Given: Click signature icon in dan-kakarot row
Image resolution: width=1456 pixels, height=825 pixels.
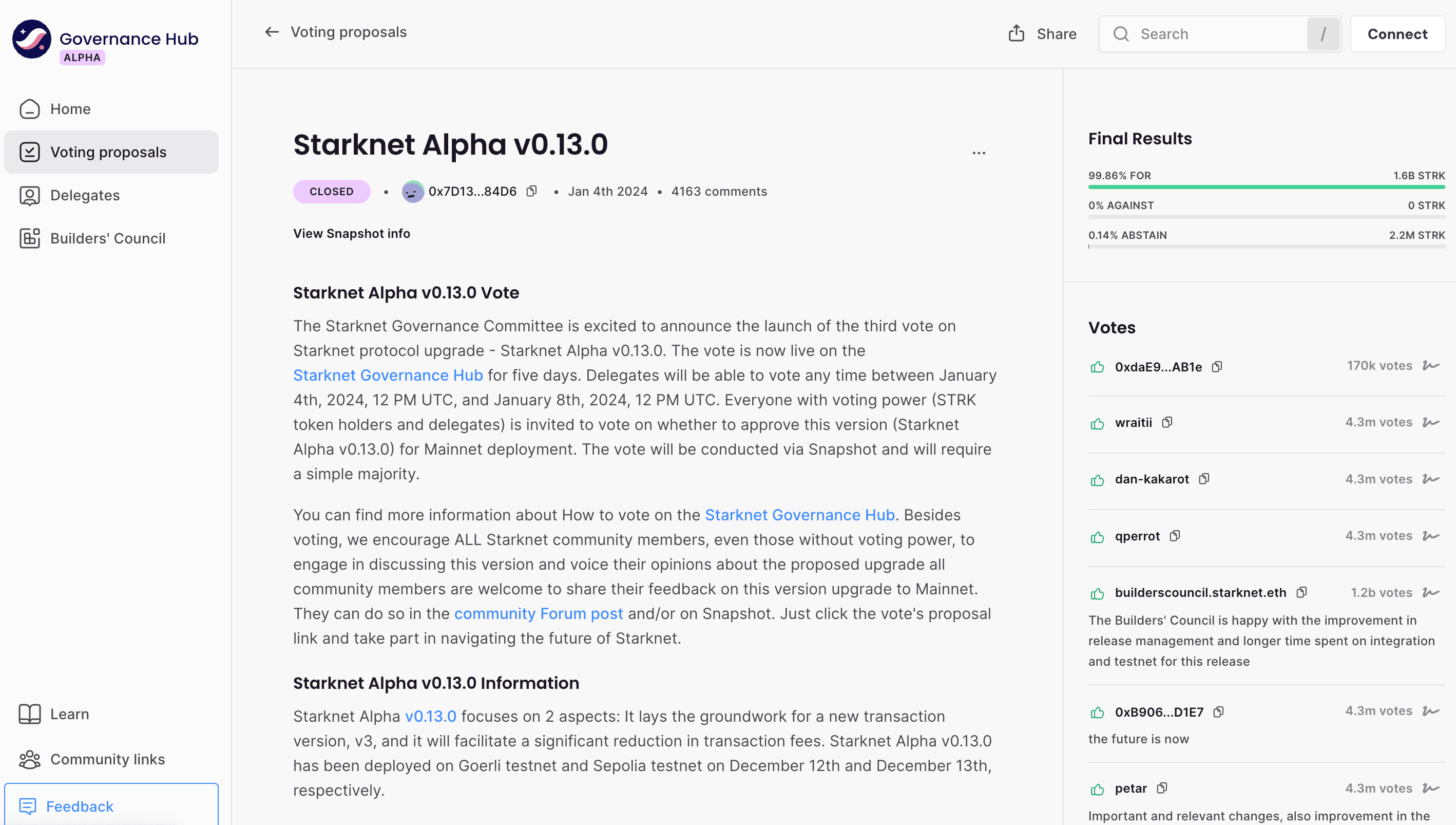Looking at the screenshot, I should [1430, 479].
